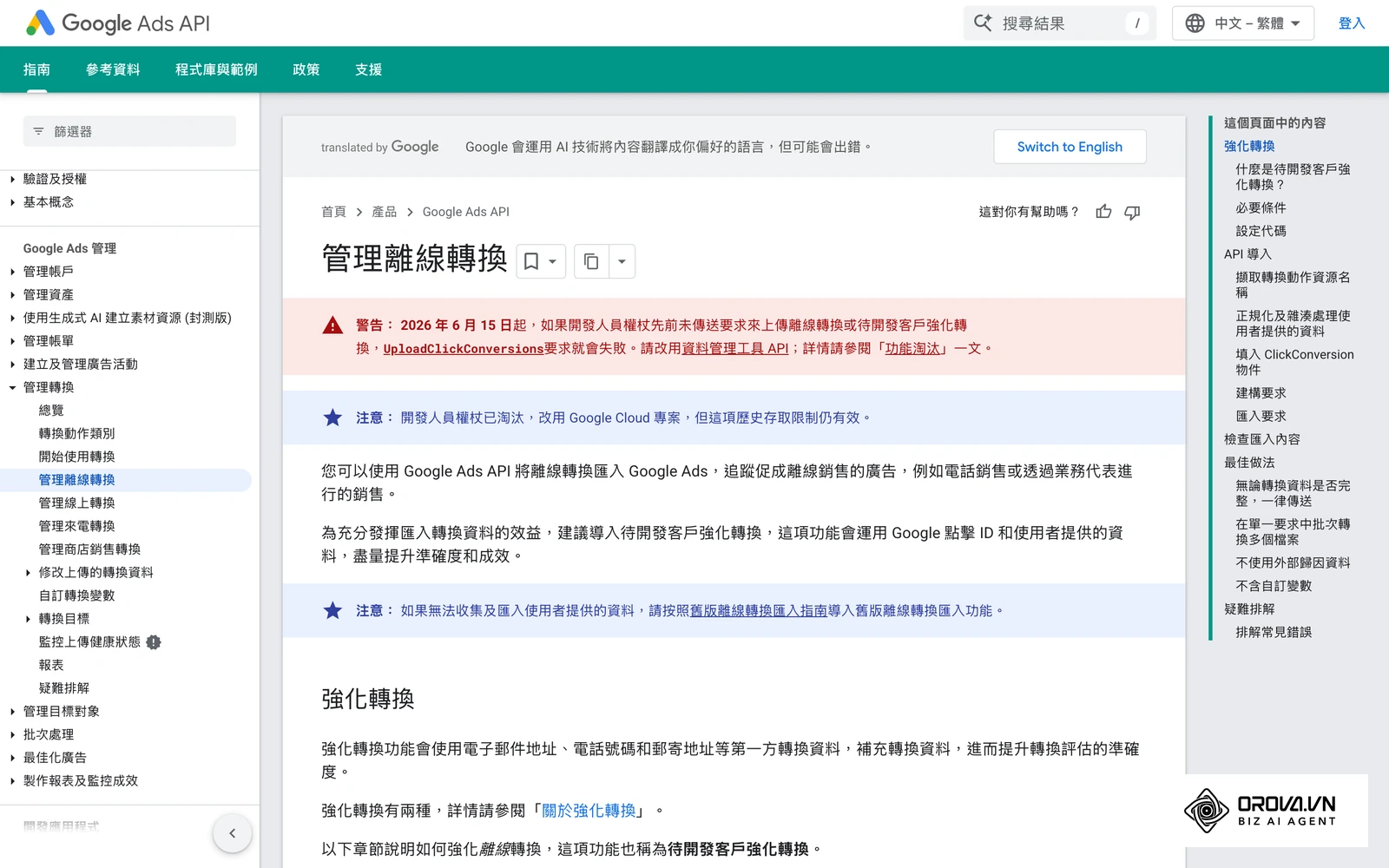Open 報表 in the sidebar
This screenshot has width=1389, height=868.
pyautogui.click(x=51, y=665)
